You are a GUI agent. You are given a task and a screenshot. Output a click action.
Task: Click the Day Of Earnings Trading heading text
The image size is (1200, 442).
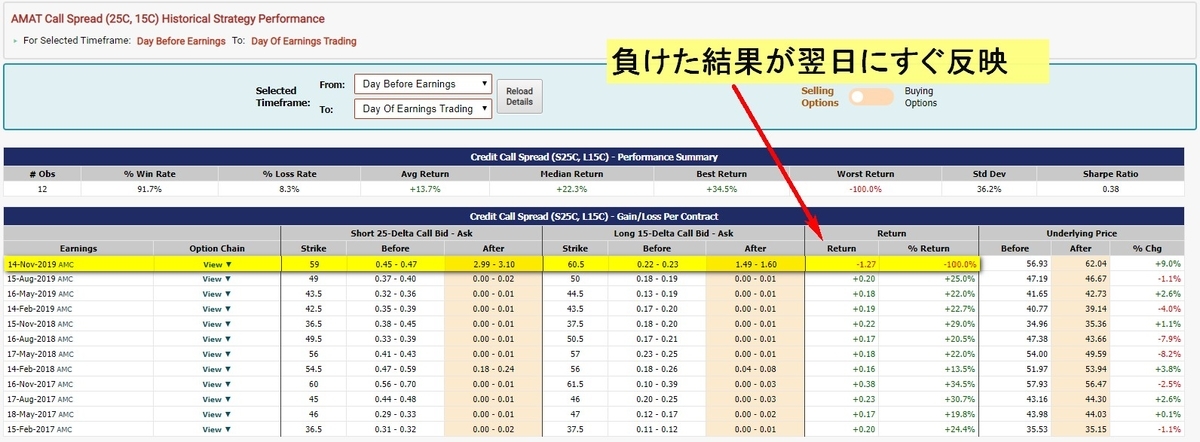(x=303, y=41)
